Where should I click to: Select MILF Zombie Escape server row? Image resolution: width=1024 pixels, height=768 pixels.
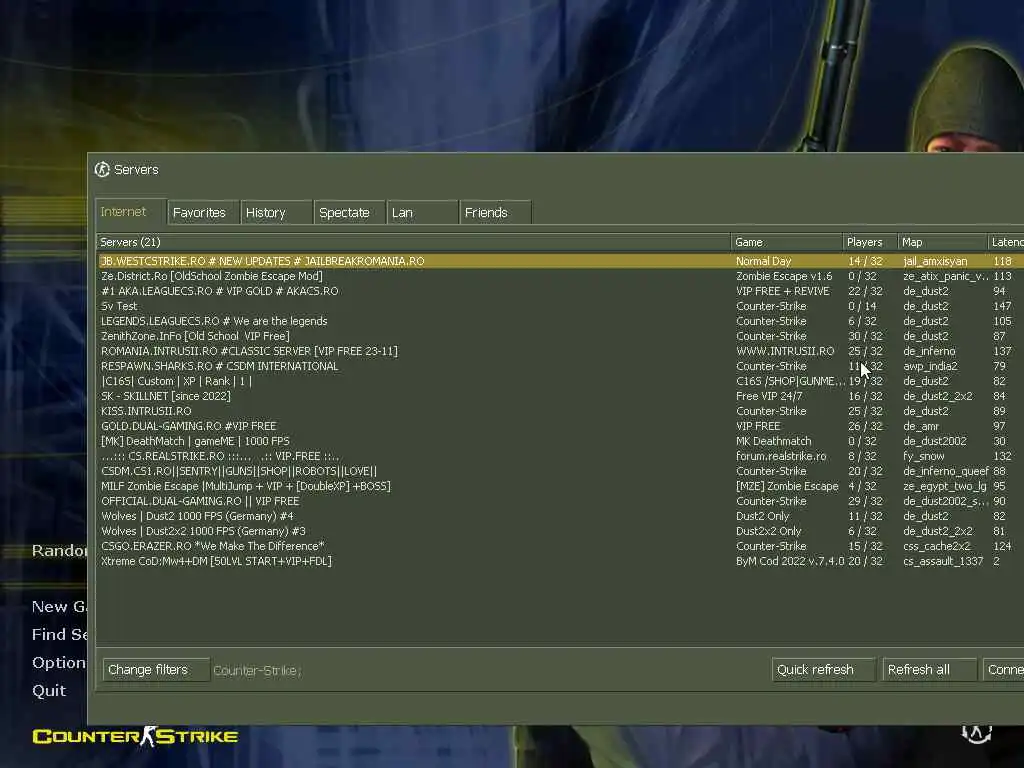[560, 487]
